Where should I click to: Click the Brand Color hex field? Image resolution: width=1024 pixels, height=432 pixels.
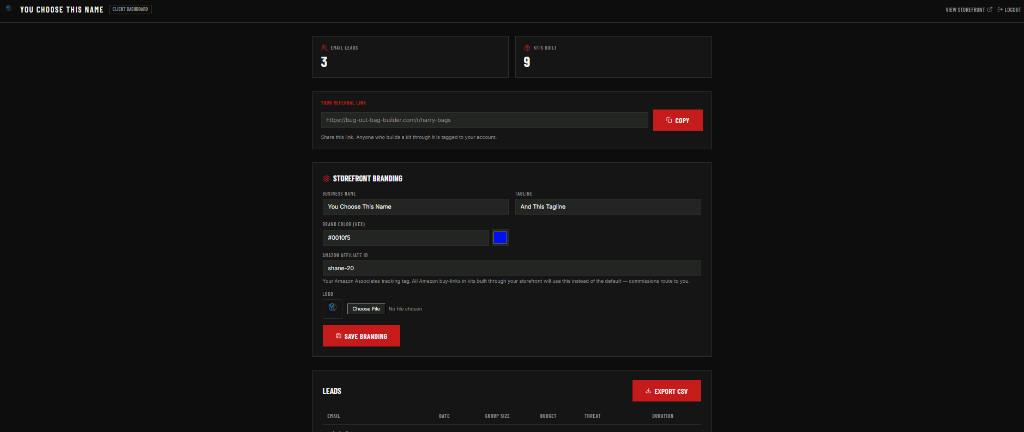click(406, 238)
